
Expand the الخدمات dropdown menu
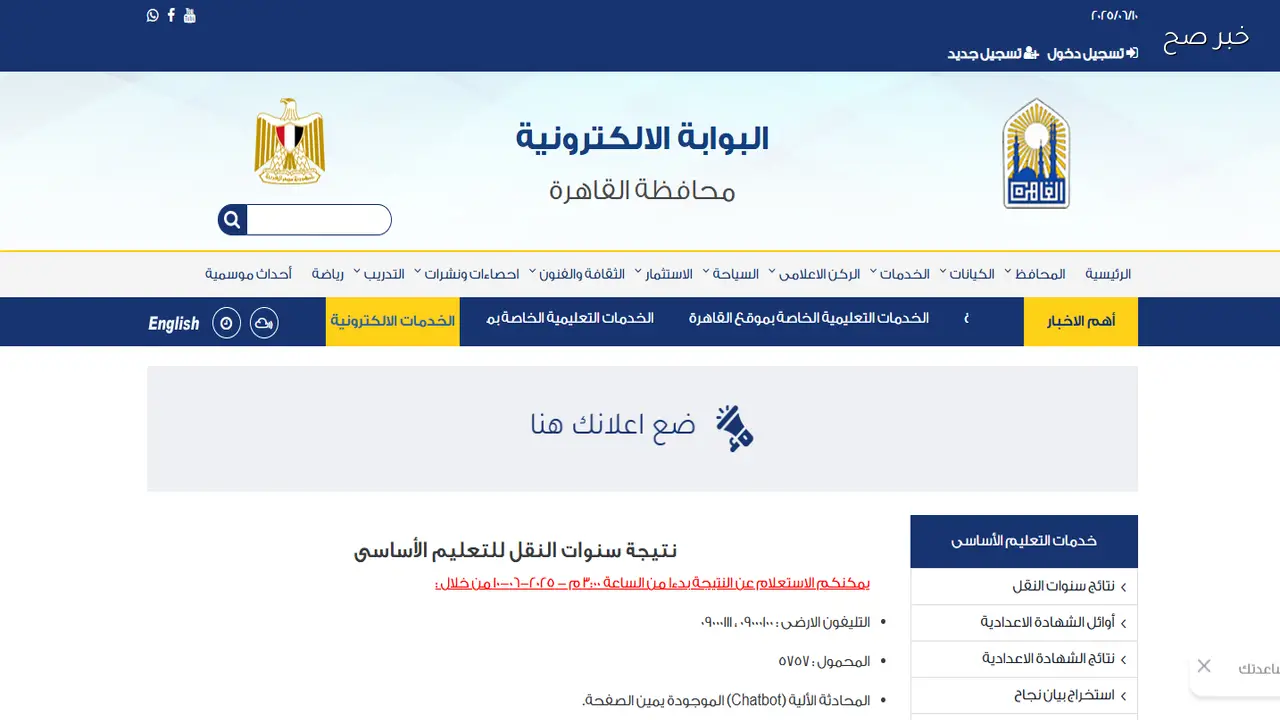click(x=899, y=274)
